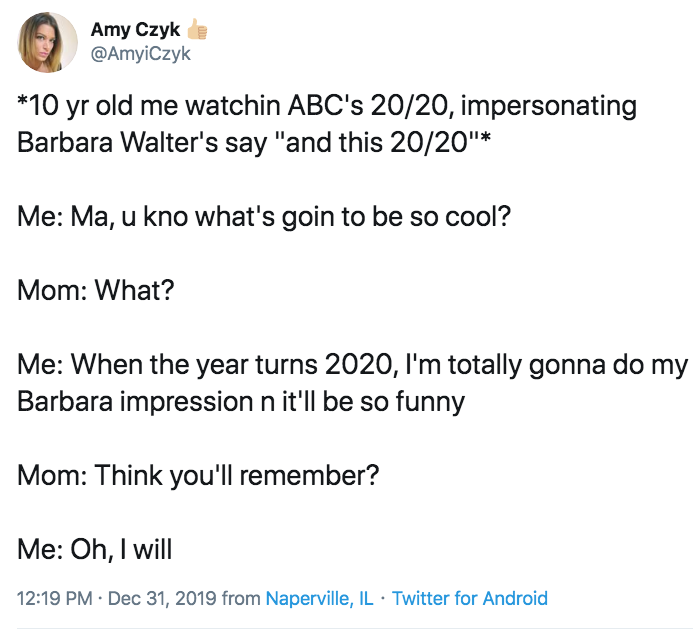This screenshot has height=629, width=693.
Task: Click the Twitter for Android source link
Action: (470, 598)
